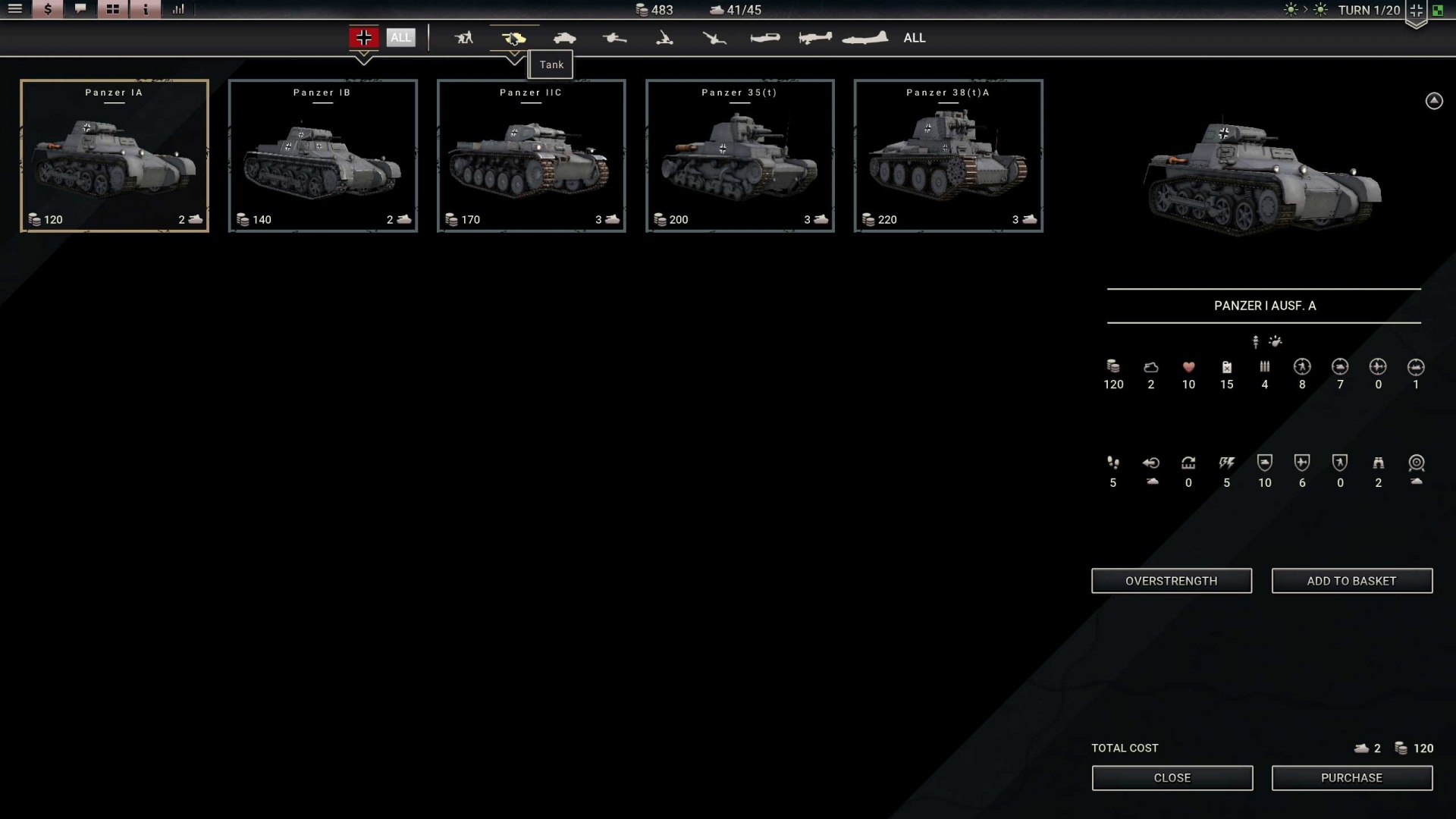Click the TURN 1/20 indicator
Image resolution: width=1456 pixels, height=819 pixels.
coord(1369,10)
